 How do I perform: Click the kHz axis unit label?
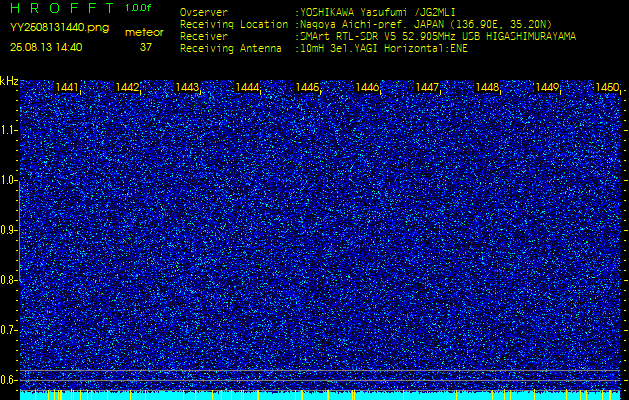click(9, 81)
